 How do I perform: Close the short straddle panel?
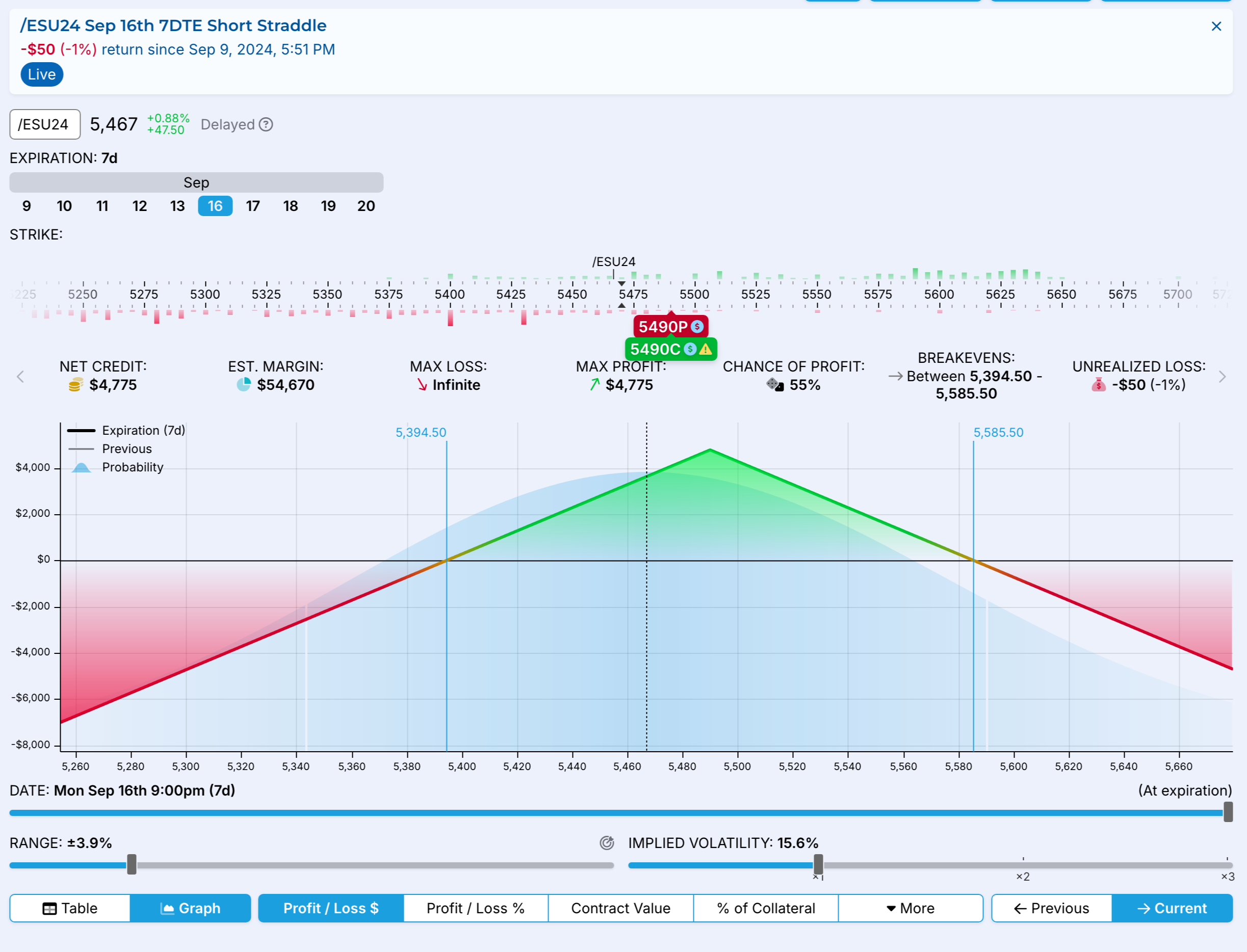point(1216,26)
